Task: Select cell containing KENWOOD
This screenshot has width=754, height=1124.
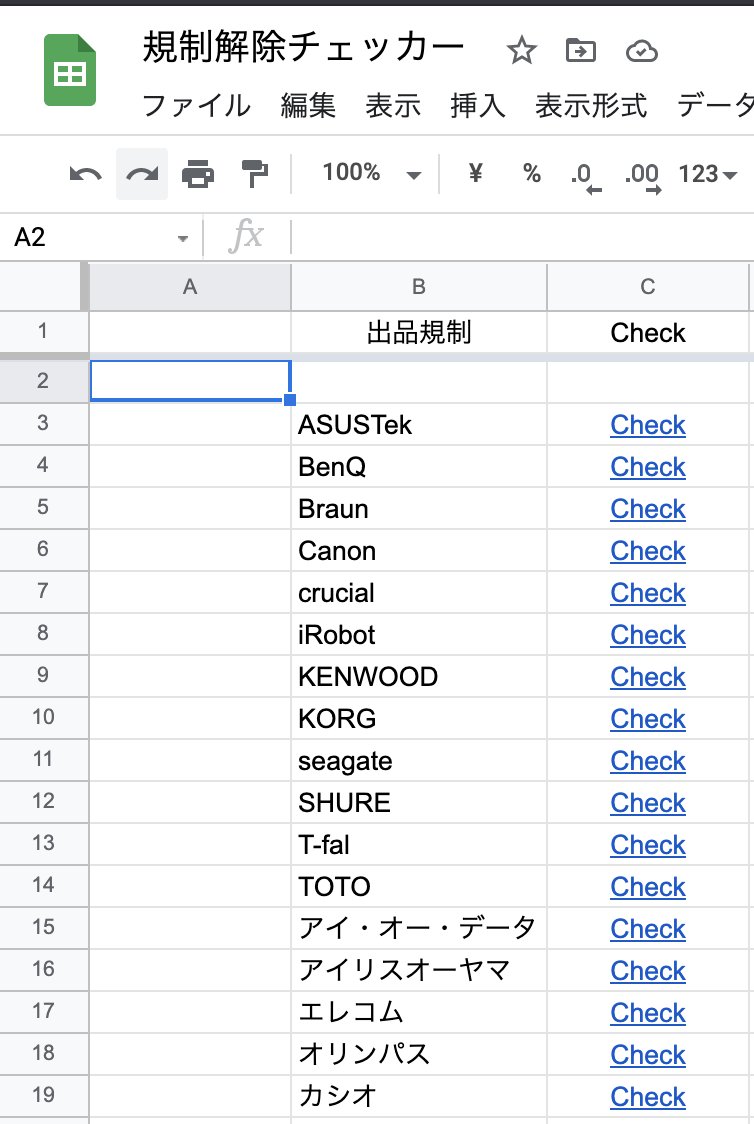Action: click(x=419, y=677)
